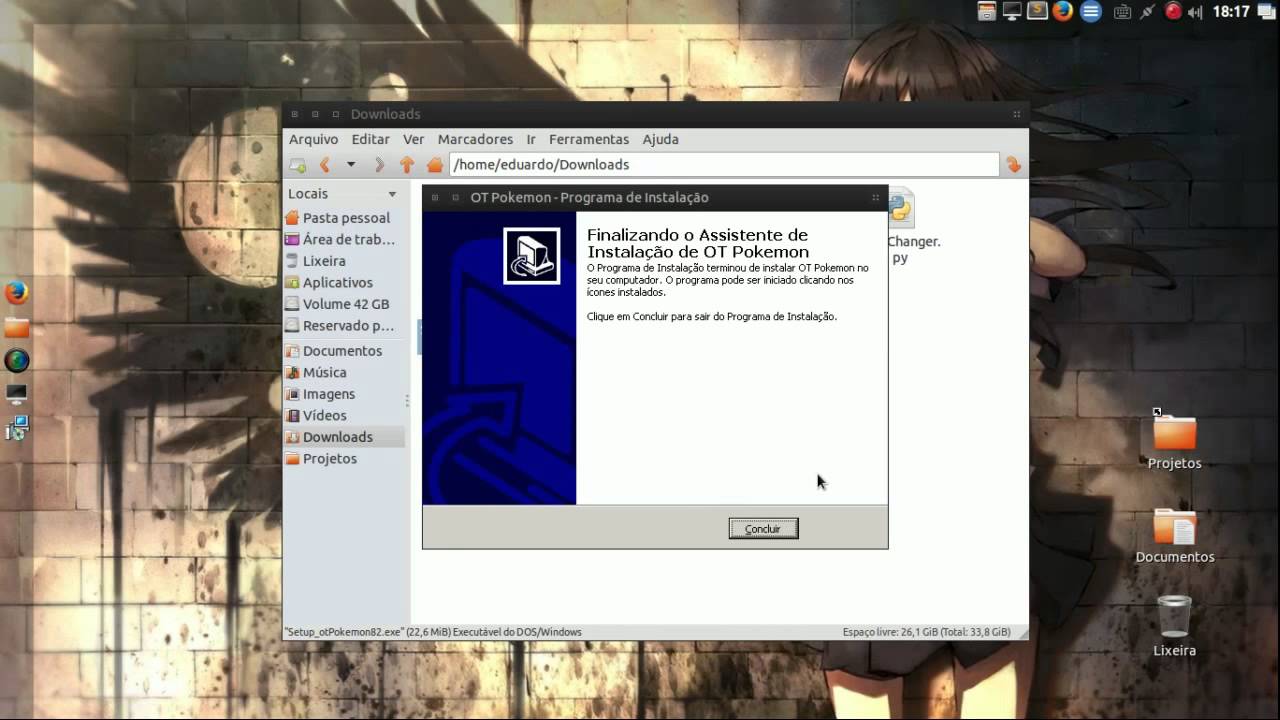Click the clock showing 18:17
Viewport: 1280px width, 720px height.
(x=1231, y=12)
